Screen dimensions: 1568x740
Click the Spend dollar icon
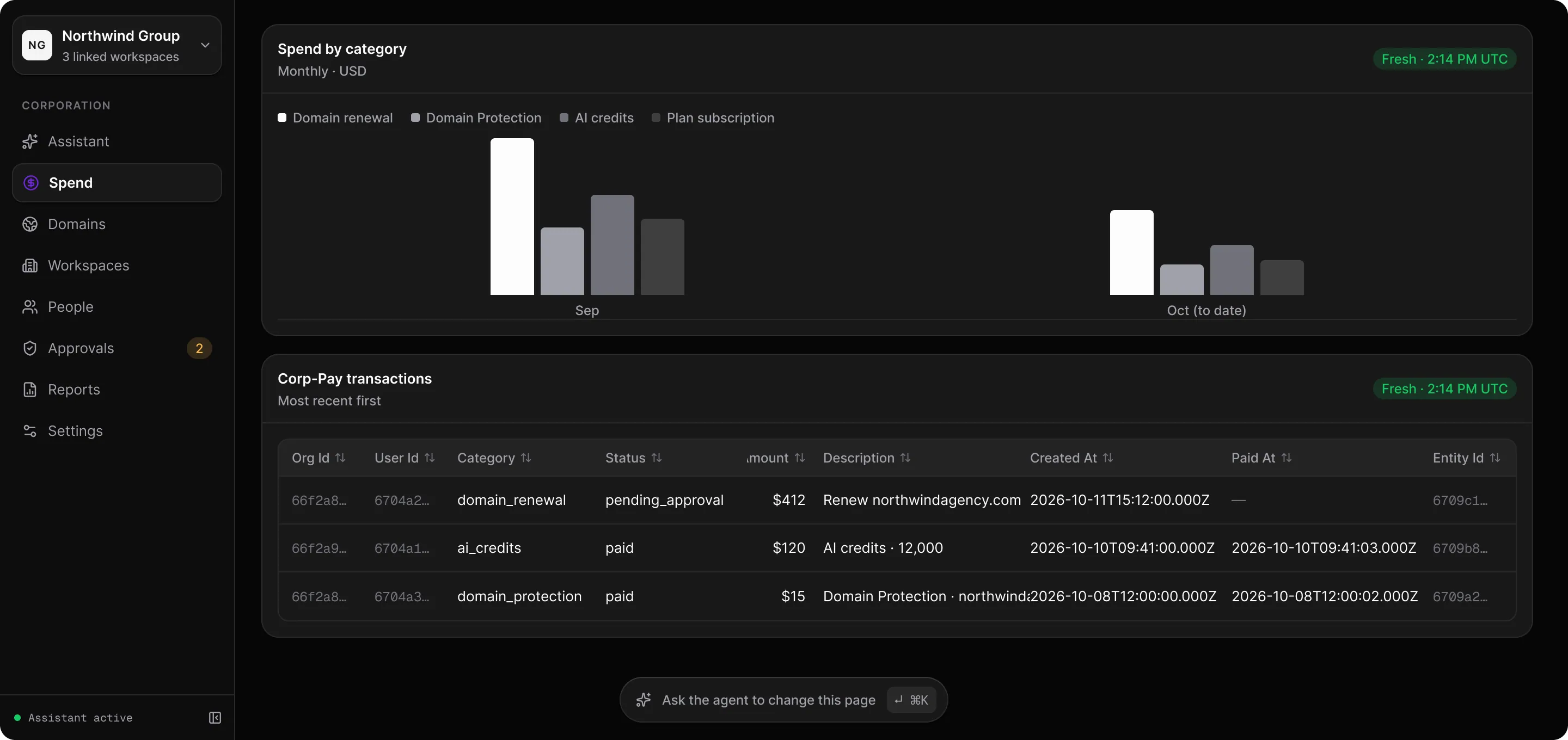click(x=30, y=183)
